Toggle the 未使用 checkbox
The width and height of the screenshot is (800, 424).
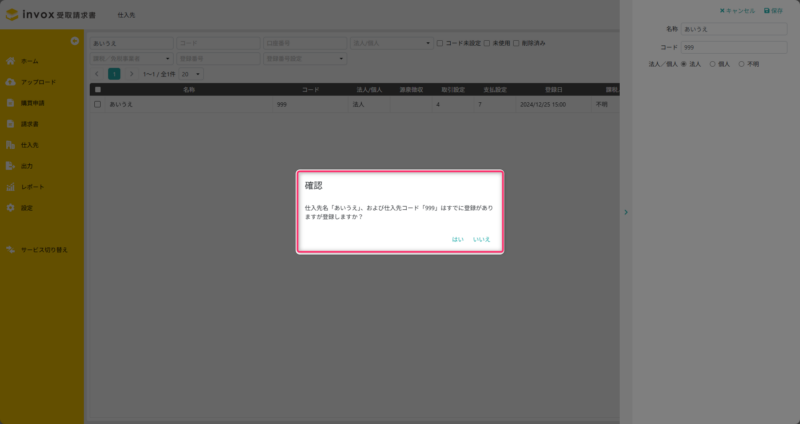click(487, 43)
